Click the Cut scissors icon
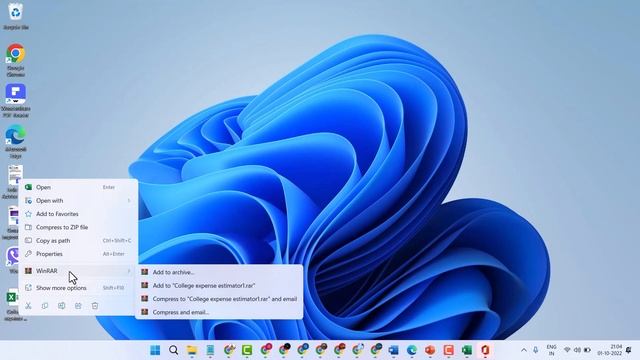The image size is (640, 360). (x=28, y=306)
